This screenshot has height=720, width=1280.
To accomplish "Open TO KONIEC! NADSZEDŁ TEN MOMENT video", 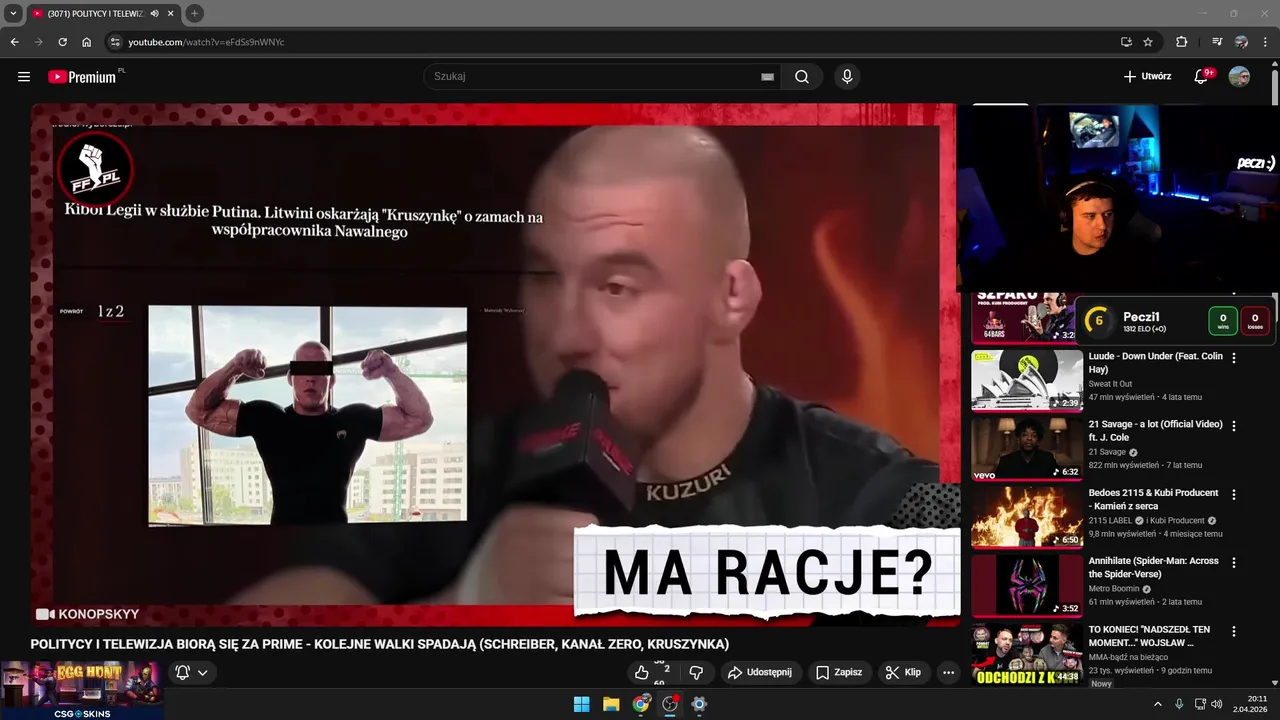I will pos(1149,636).
